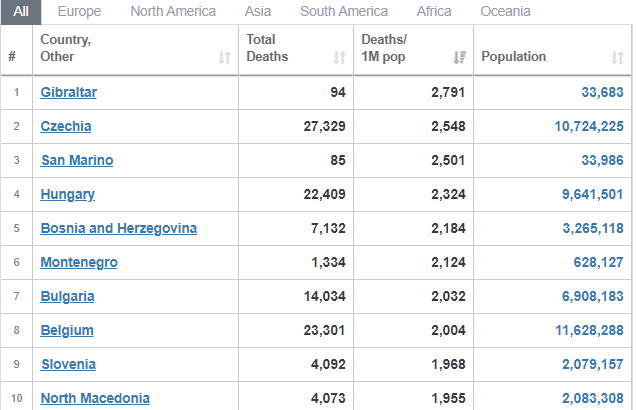Screen dimensions: 636x410
Task: Click Hungary population 9,641,501
Action: click(x=593, y=195)
